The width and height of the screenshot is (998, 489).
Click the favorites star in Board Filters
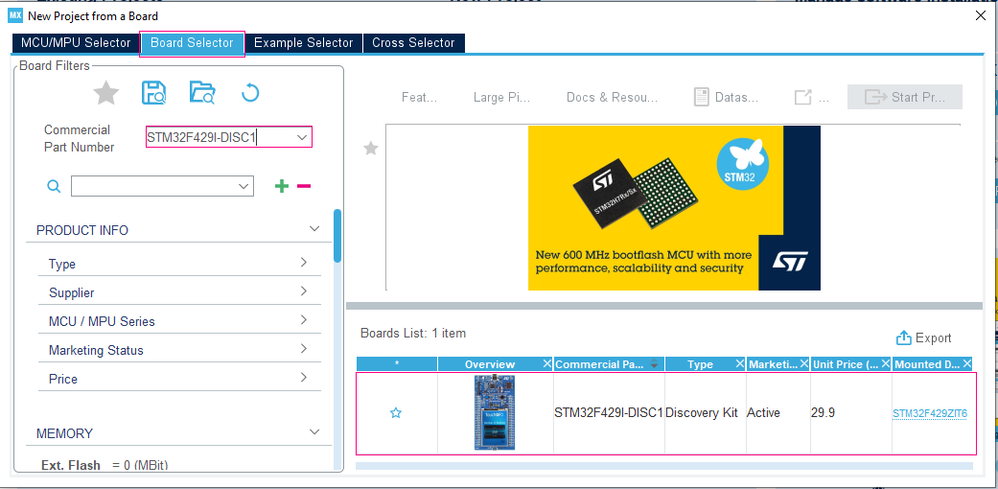pos(106,94)
